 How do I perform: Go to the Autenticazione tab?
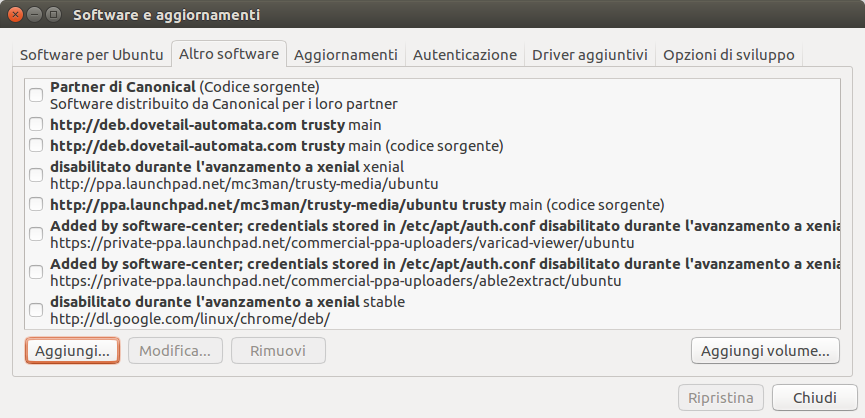pyautogui.click(x=465, y=55)
